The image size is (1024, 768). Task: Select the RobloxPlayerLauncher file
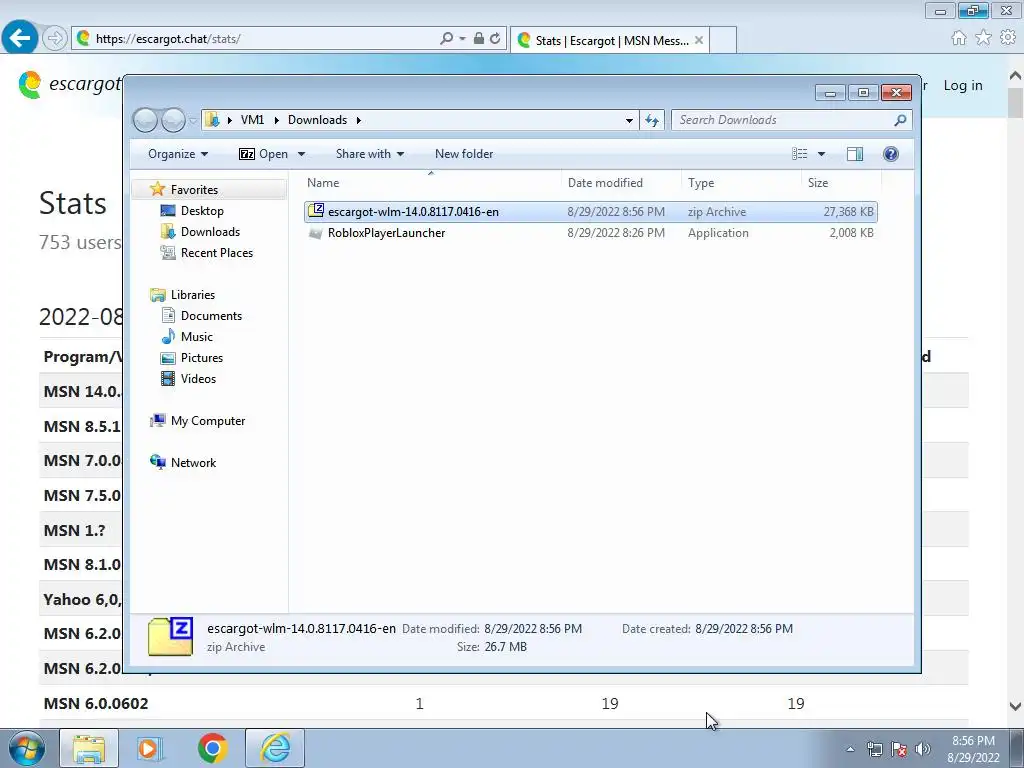coord(590,233)
